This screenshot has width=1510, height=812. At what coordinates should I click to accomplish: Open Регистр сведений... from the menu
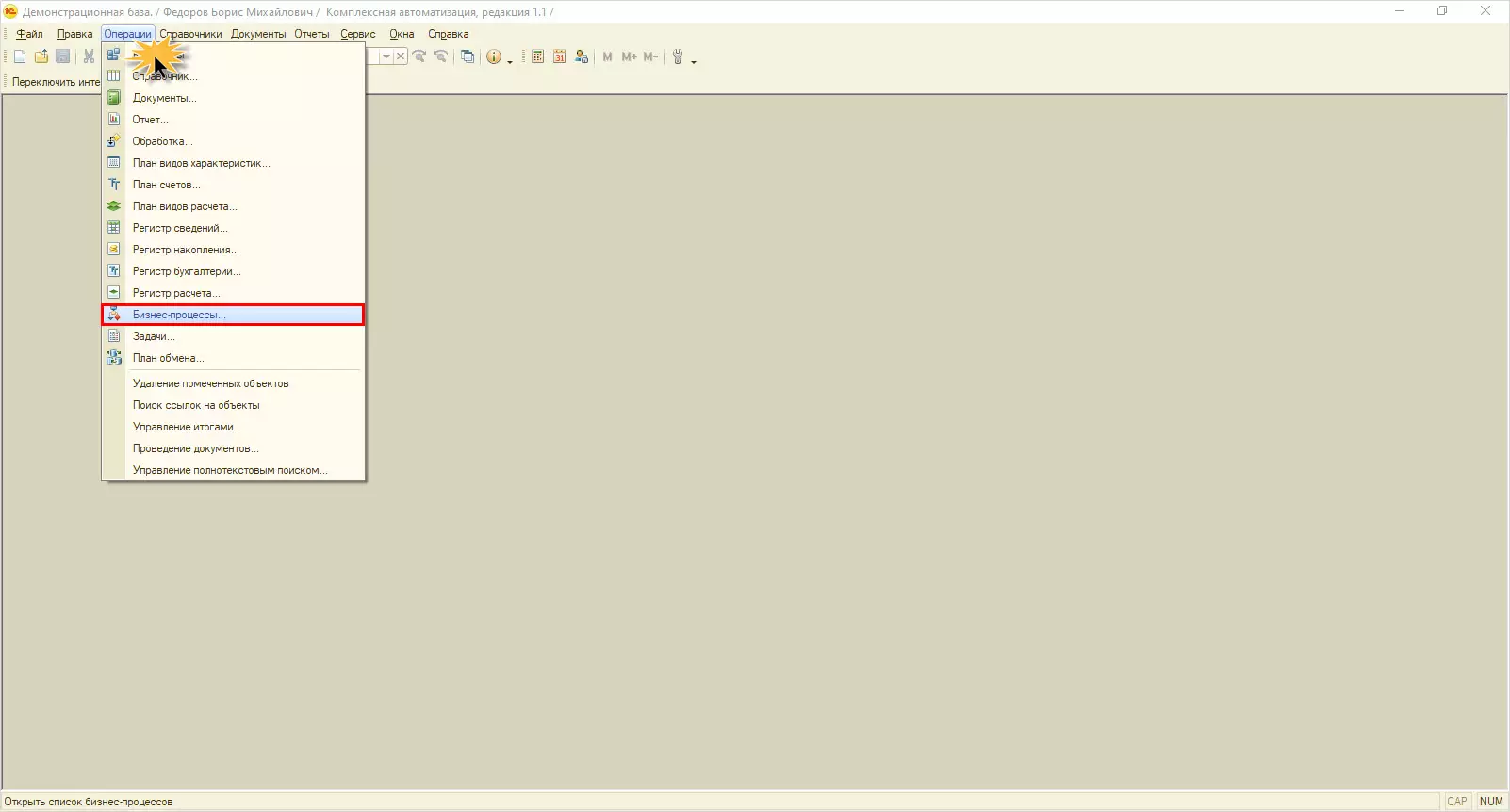click(233, 228)
